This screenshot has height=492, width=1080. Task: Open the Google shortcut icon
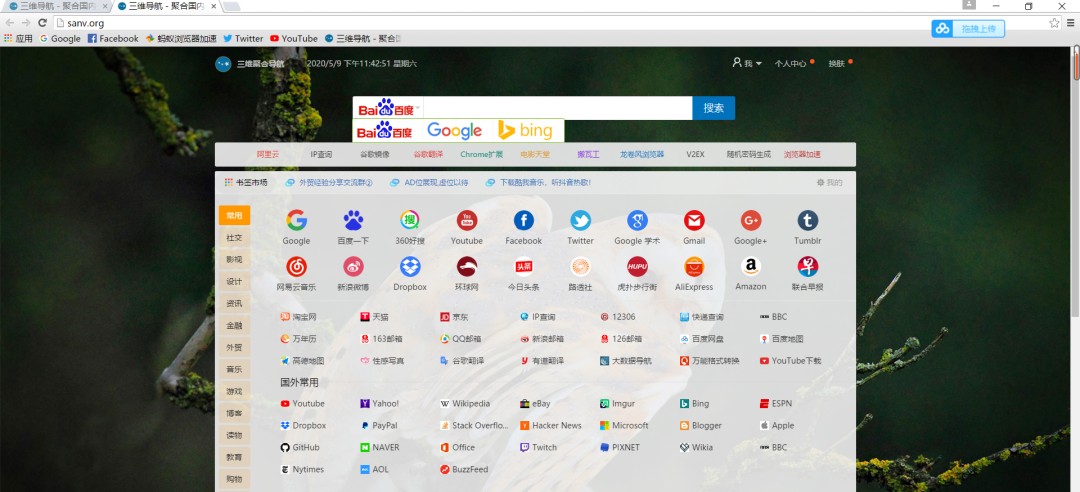point(296,221)
